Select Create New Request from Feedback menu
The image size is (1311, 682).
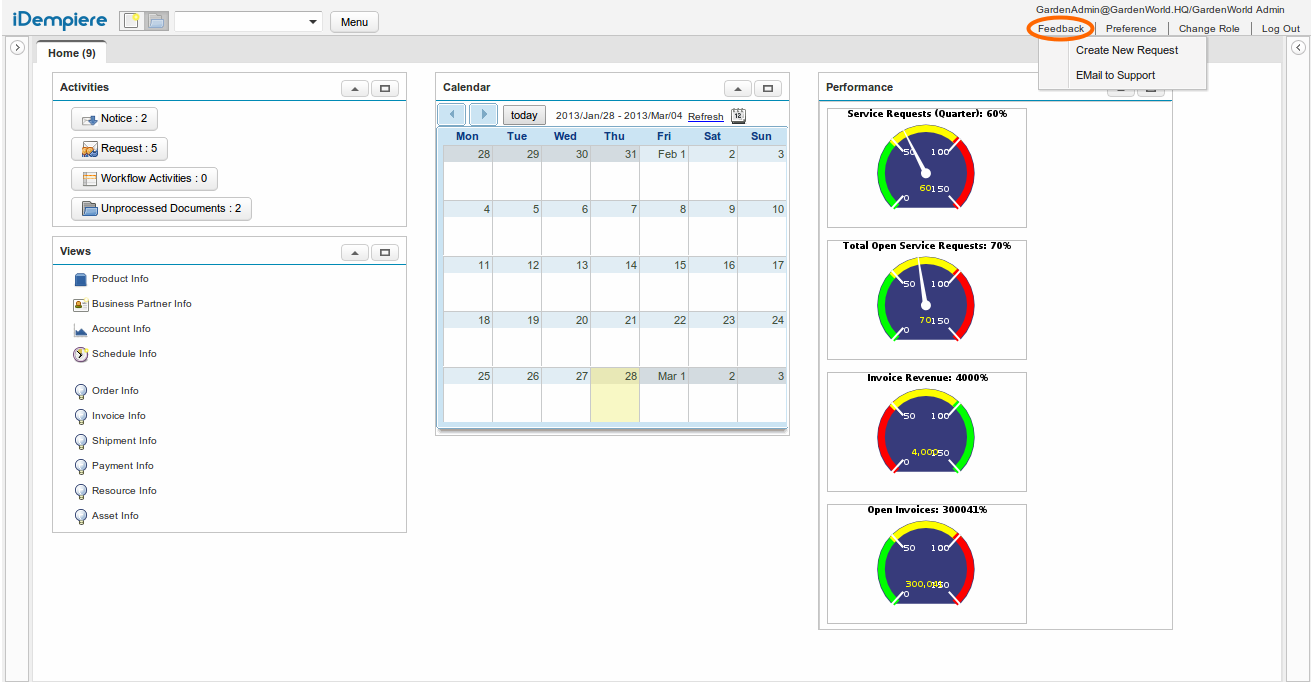pos(1127,50)
